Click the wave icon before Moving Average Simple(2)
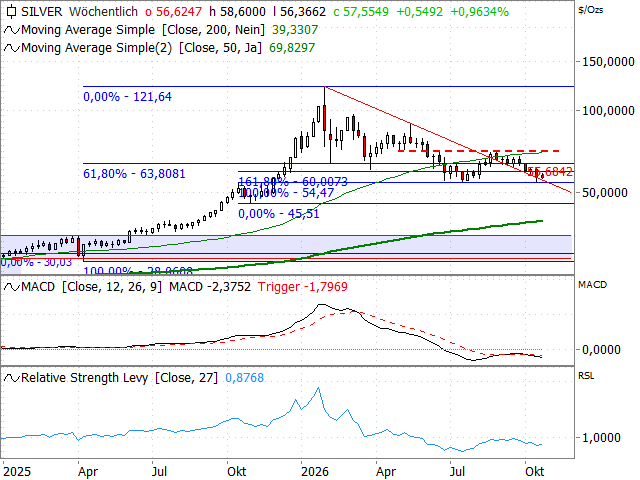The height and width of the screenshot is (480, 640). tap(11, 48)
